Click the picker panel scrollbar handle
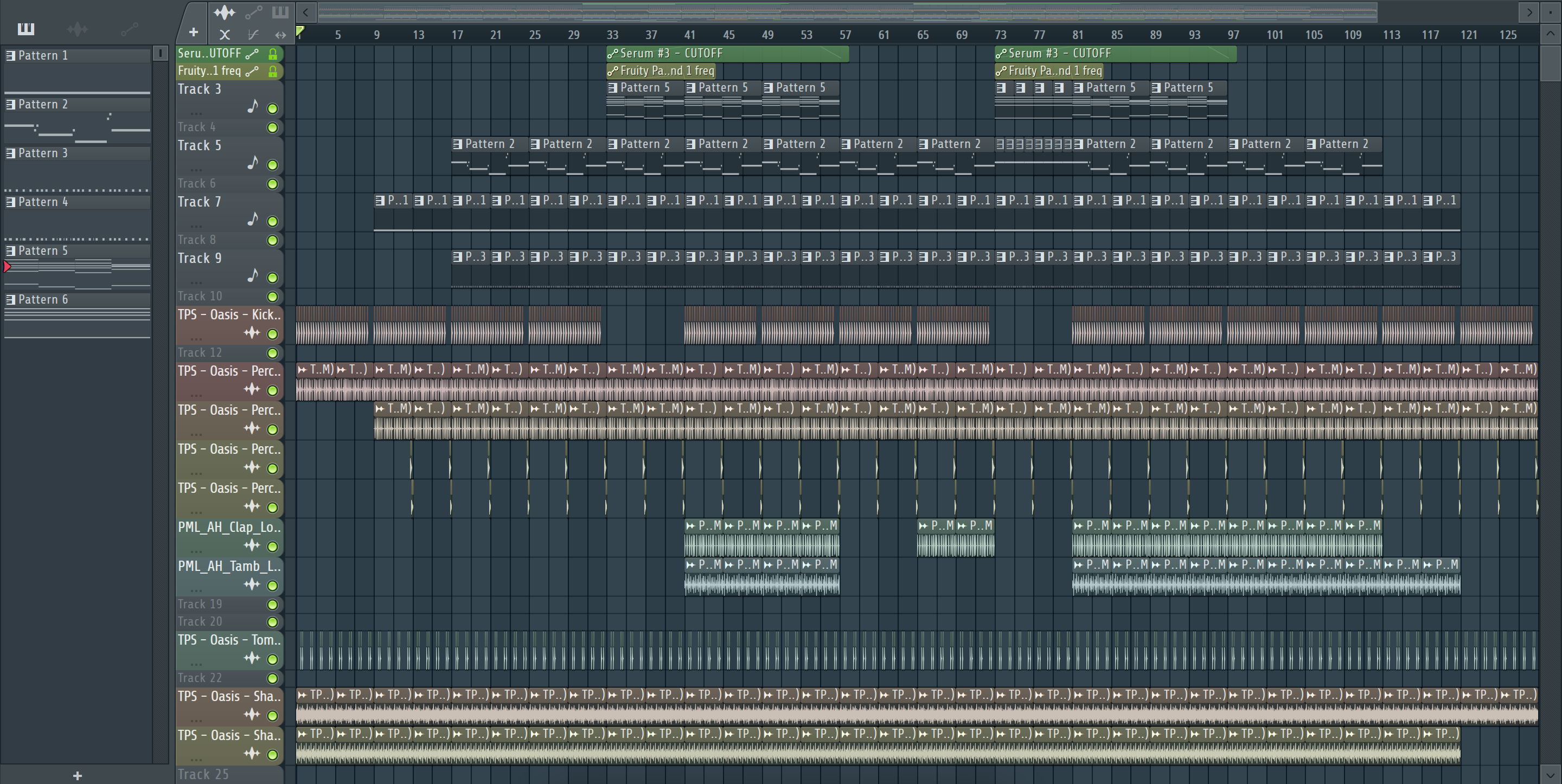This screenshot has height=784, width=1562. tap(160, 53)
